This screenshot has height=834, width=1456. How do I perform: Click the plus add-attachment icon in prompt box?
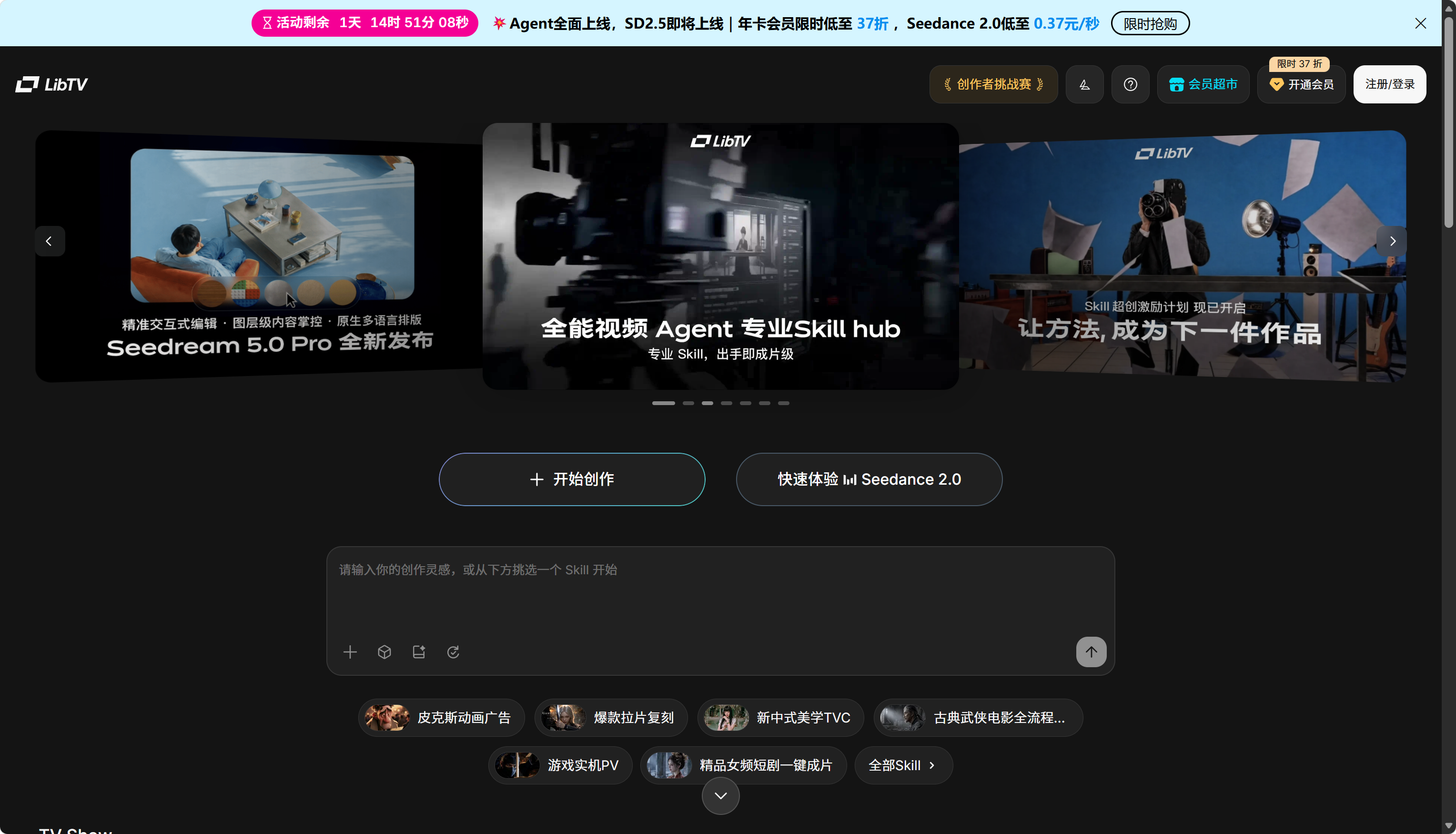click(350, 652)
